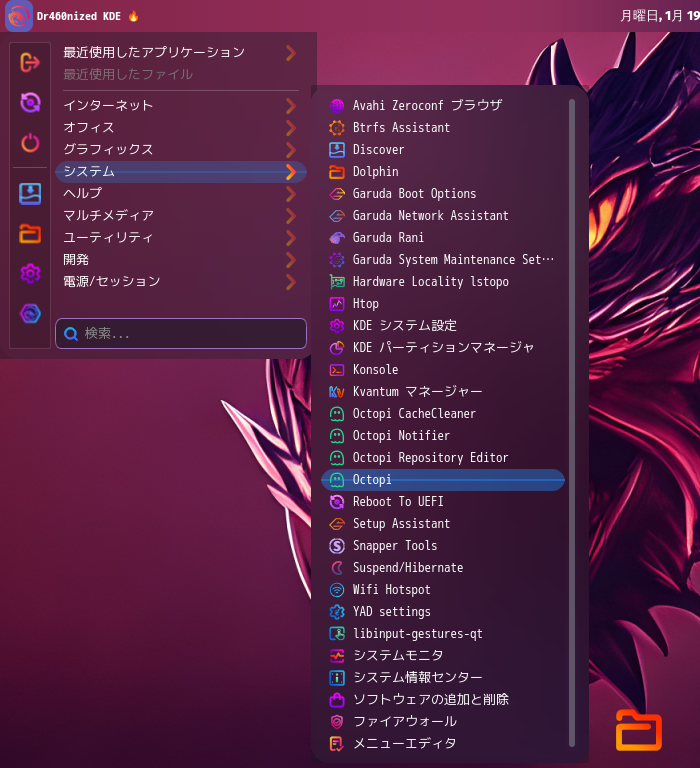
Task: Click the desktop folder icon at bottom right
Action: pos(639,730)
